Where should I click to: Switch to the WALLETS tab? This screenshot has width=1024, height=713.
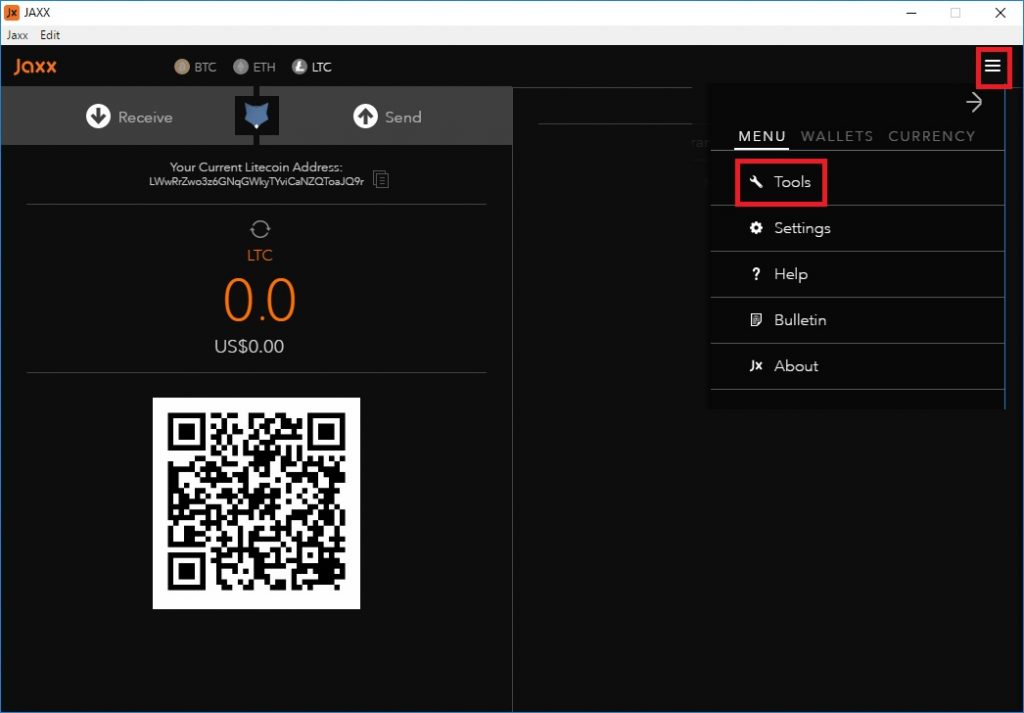pyautogui.click(x=837, y=136)
